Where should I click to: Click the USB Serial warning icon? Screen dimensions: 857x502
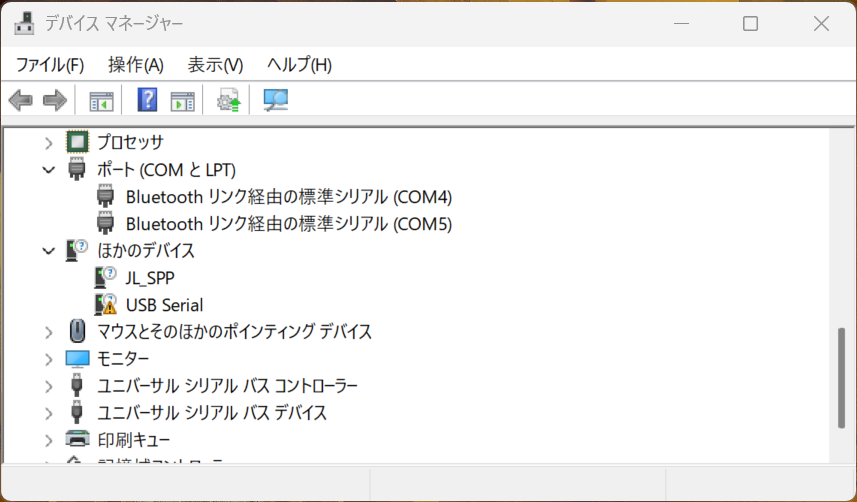point(105,305)
